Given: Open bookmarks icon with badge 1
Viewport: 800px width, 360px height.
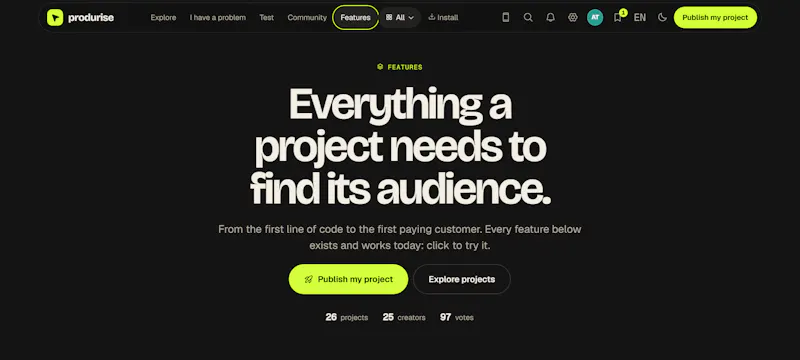Looking at the screenshot, I should pyautogui.click(x=618, y=17).
